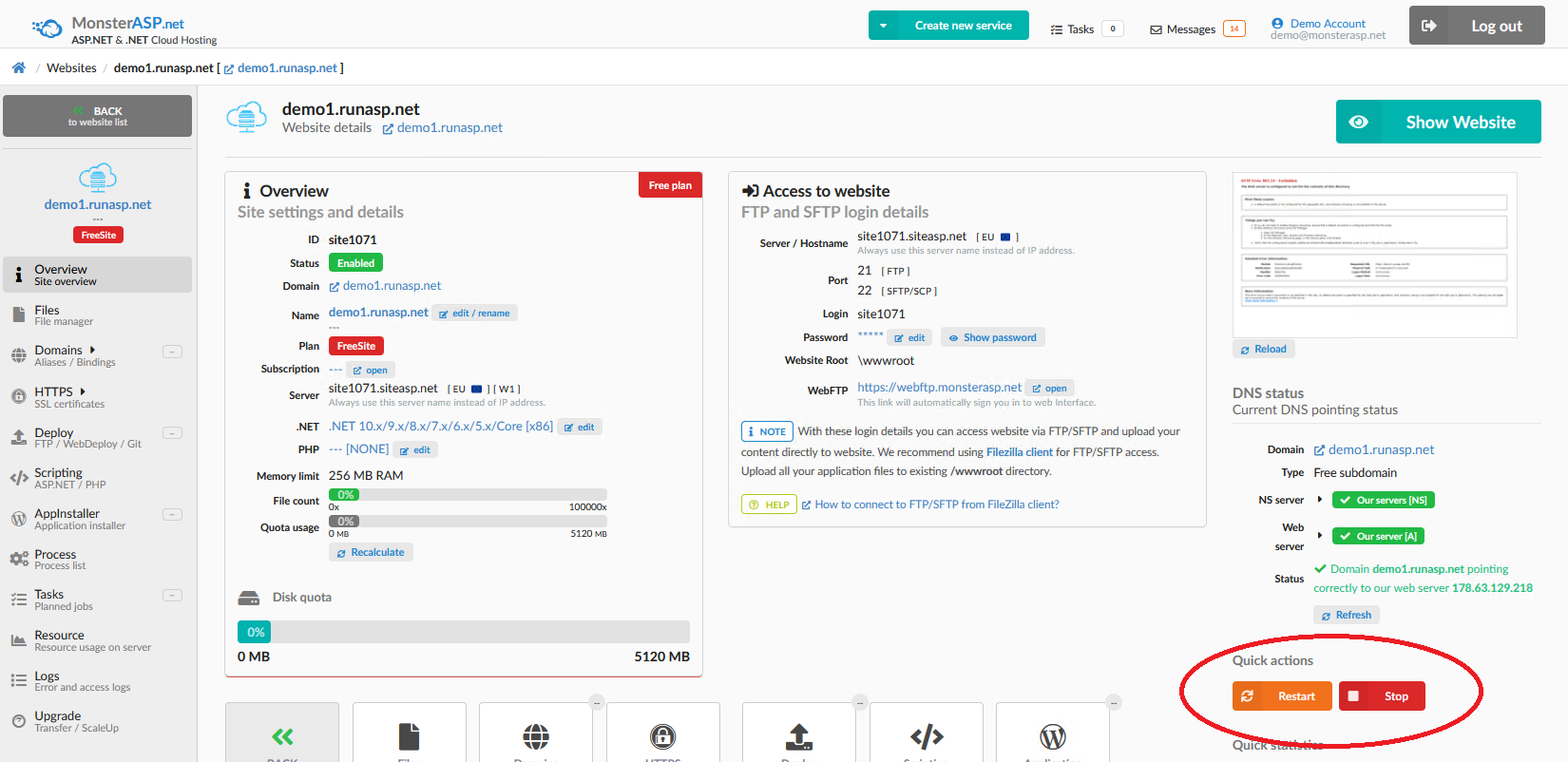
Task: Click the WordPress tile icon at bottom
Action: click(1052, 735)
